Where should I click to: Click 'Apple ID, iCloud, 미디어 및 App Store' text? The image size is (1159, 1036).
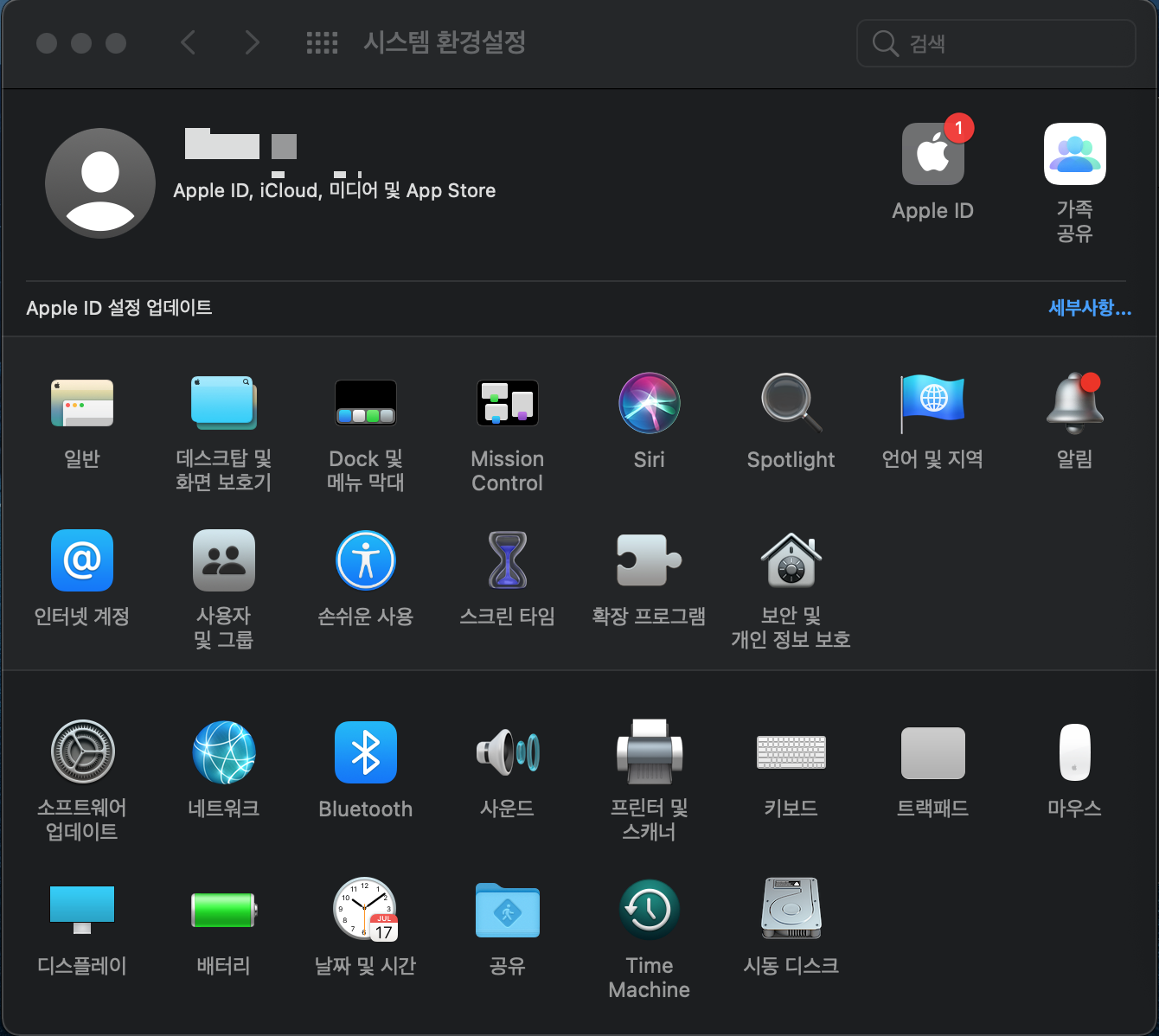click(335, 190)
